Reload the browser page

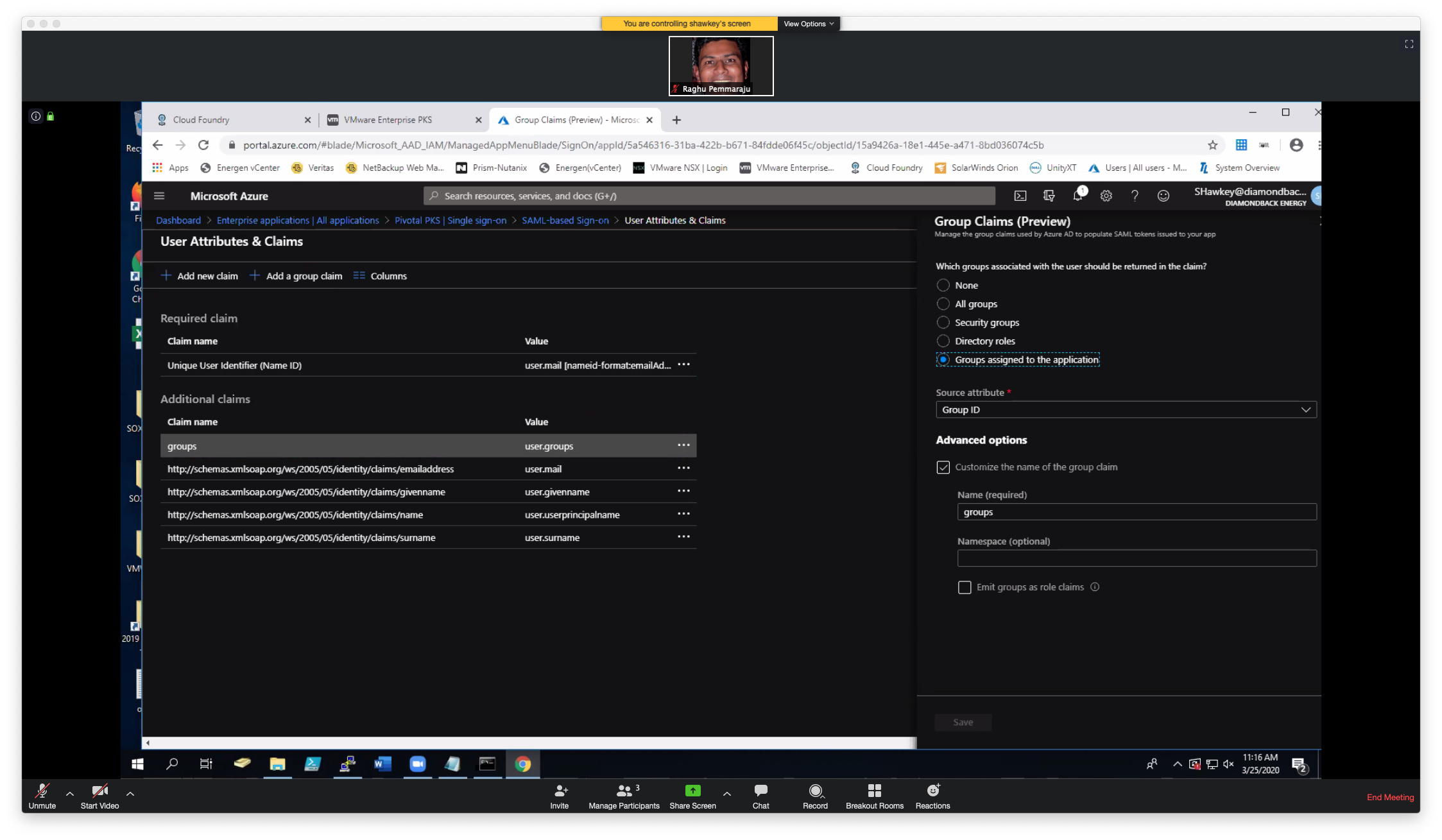click(203, 146)
